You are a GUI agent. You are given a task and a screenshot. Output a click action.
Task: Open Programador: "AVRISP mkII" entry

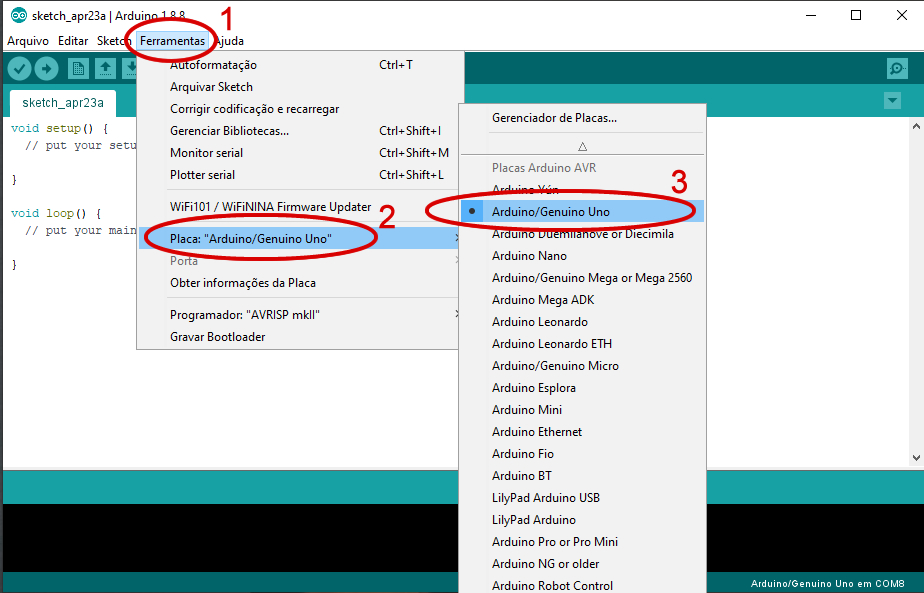(300, 315)
